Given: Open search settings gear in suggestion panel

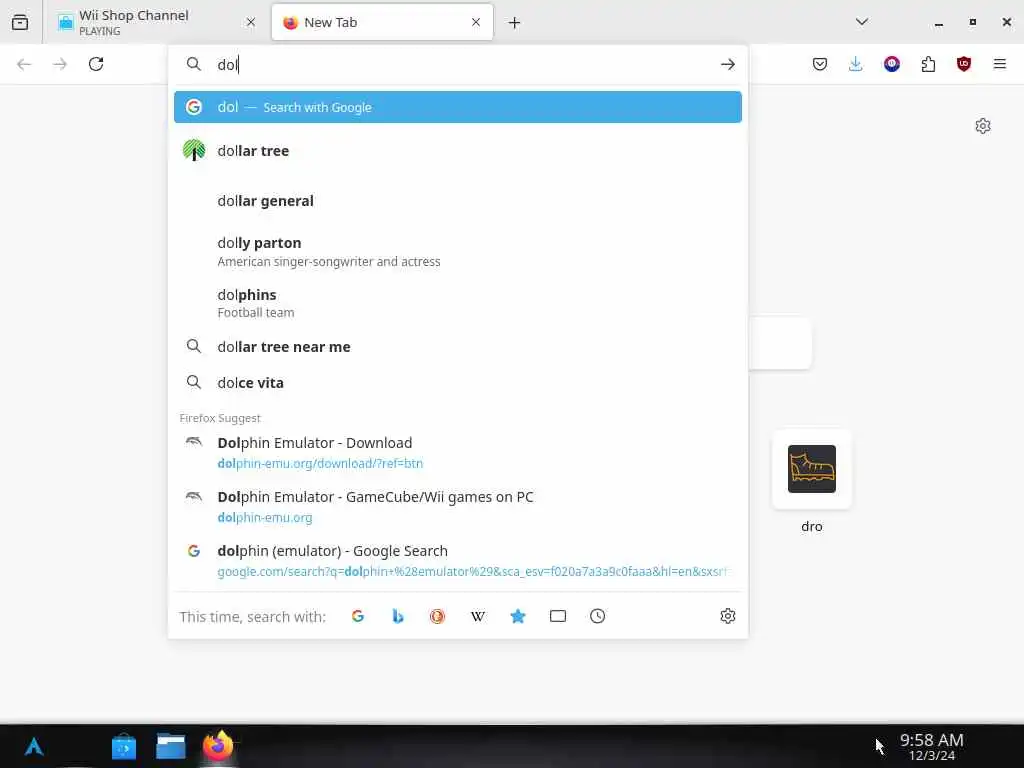Looking at the screenshot, I should pyautogui.click(x=728, y=616).
